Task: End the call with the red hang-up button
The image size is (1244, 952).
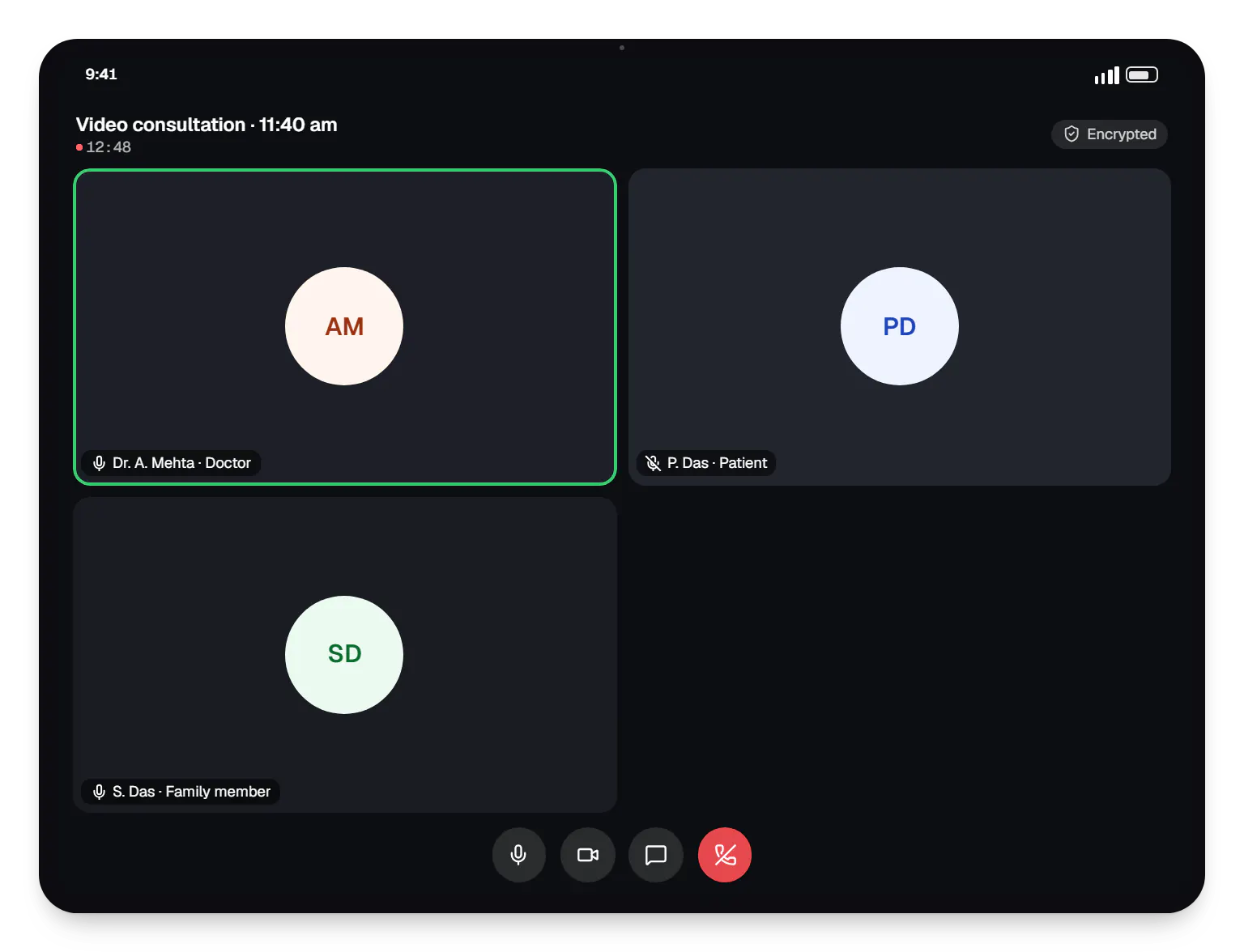Action: click(x=725, y=855)
